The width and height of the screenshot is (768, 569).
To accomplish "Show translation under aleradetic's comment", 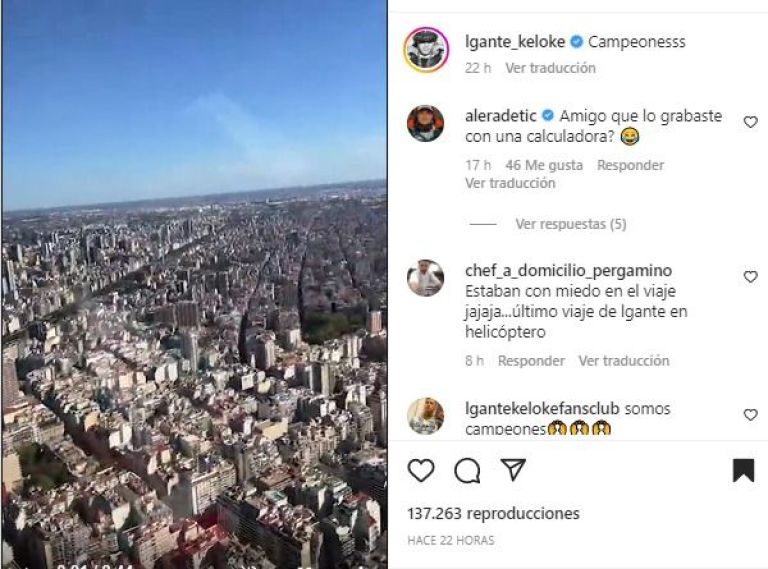I will coord(510,183).
